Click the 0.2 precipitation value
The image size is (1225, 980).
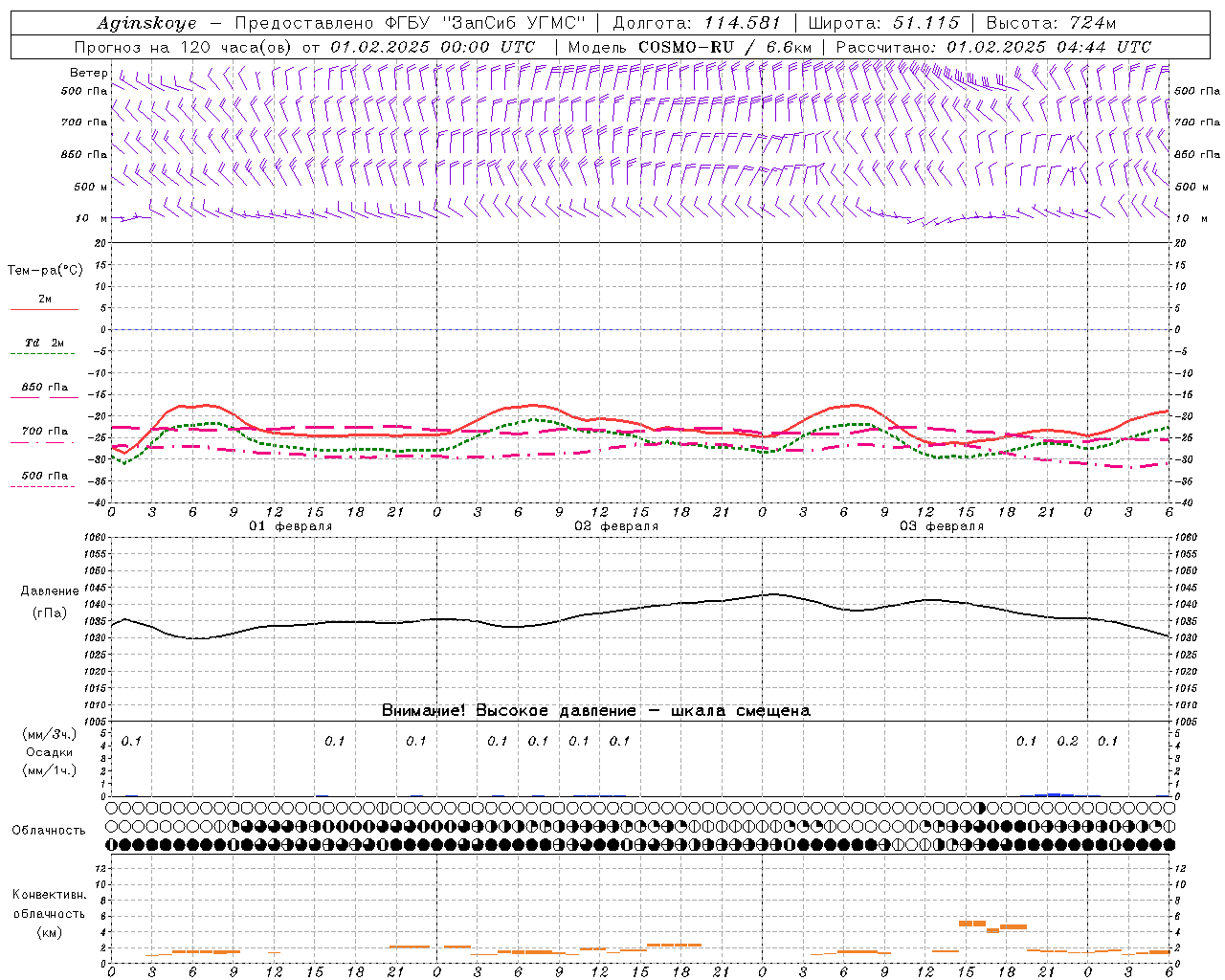coord(1067,742)
